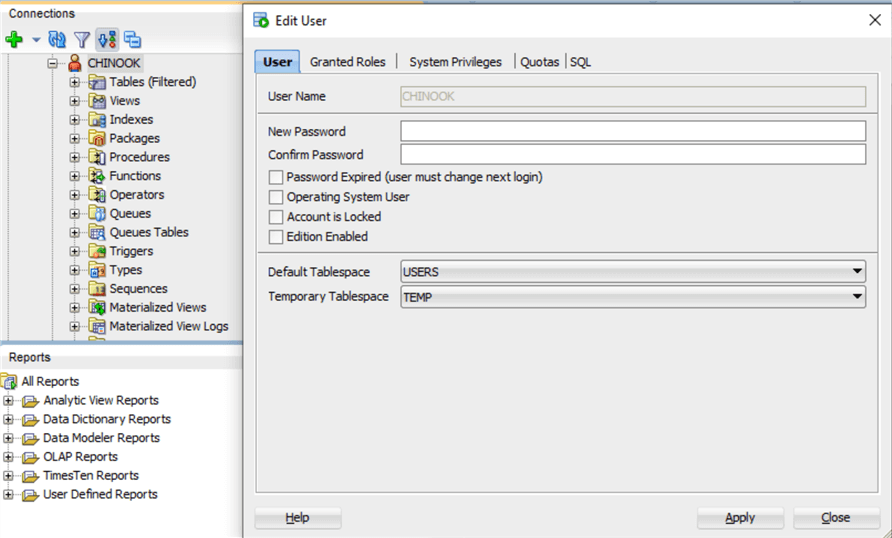Select Data Modeler Reports in the tree

(x=101, y=438)
